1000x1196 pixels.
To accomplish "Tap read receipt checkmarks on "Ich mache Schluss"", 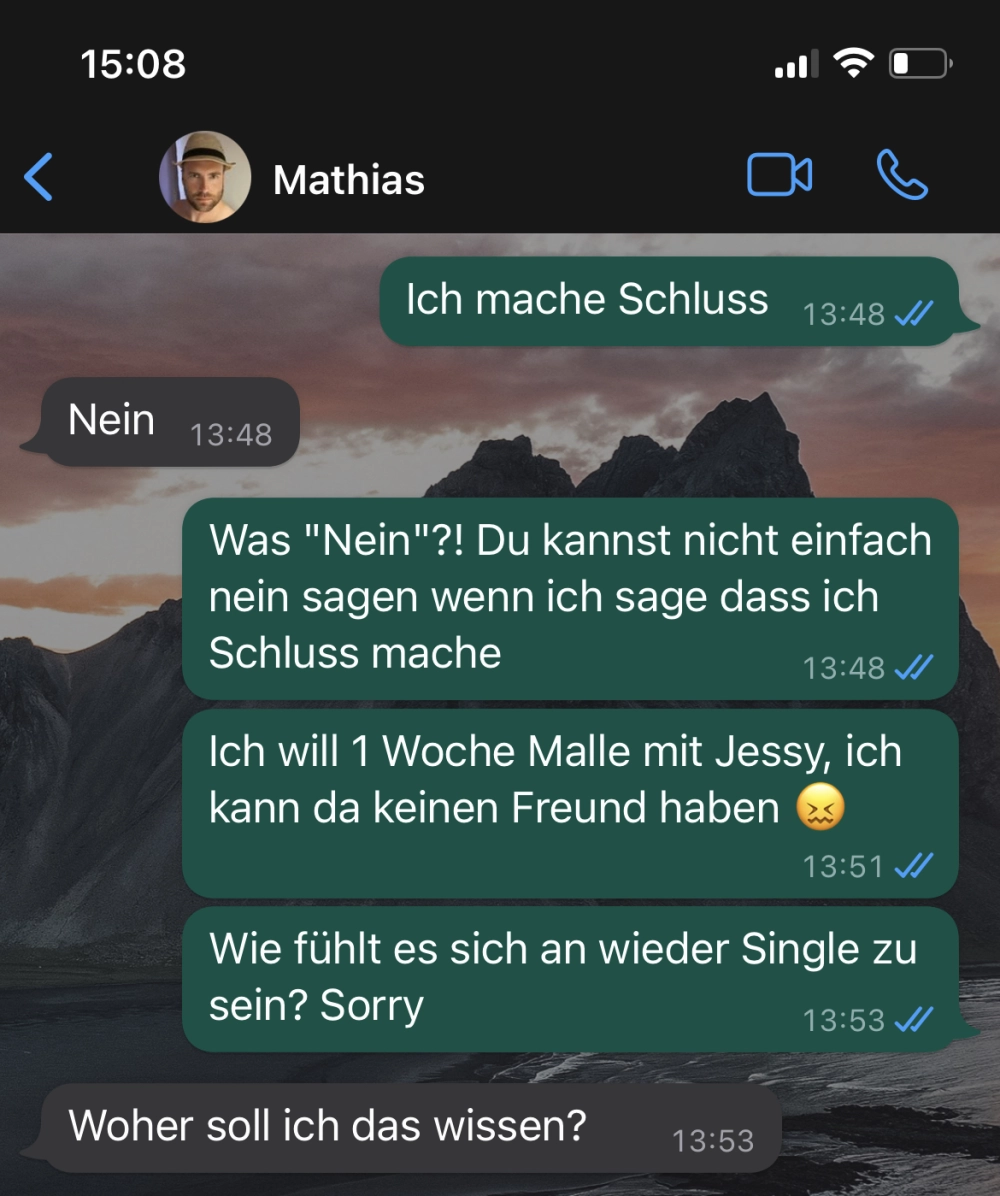I will tap(914, 313).
